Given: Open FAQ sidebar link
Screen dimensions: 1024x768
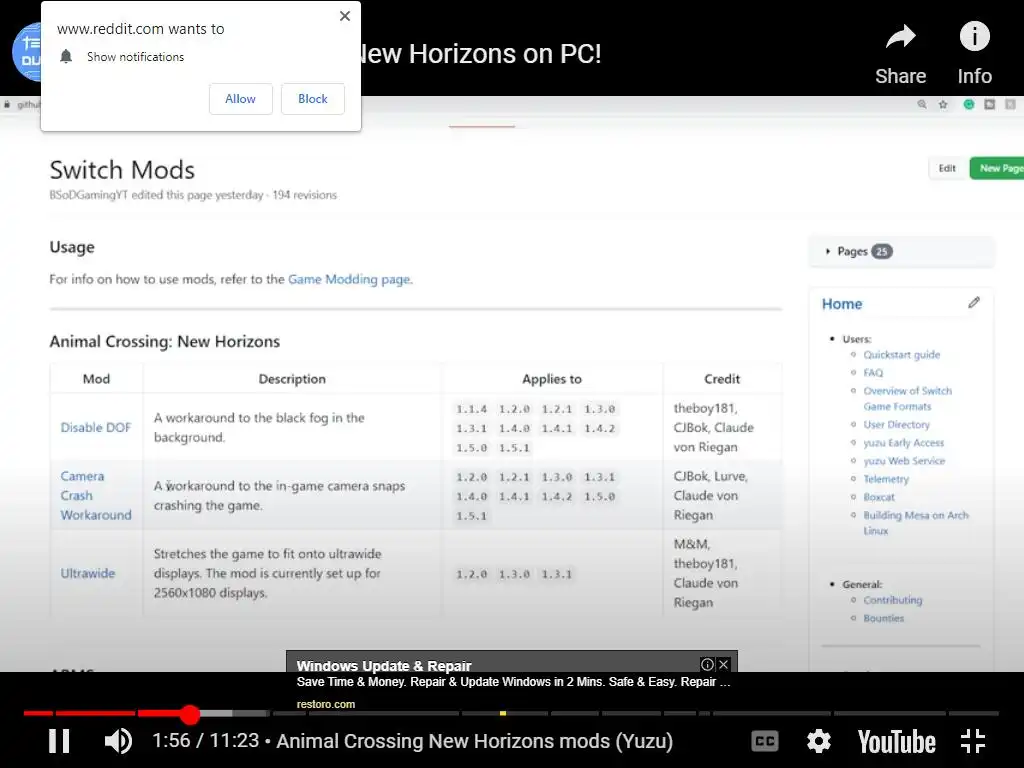Looking at the screenshot, I should (x=873, y=372).
